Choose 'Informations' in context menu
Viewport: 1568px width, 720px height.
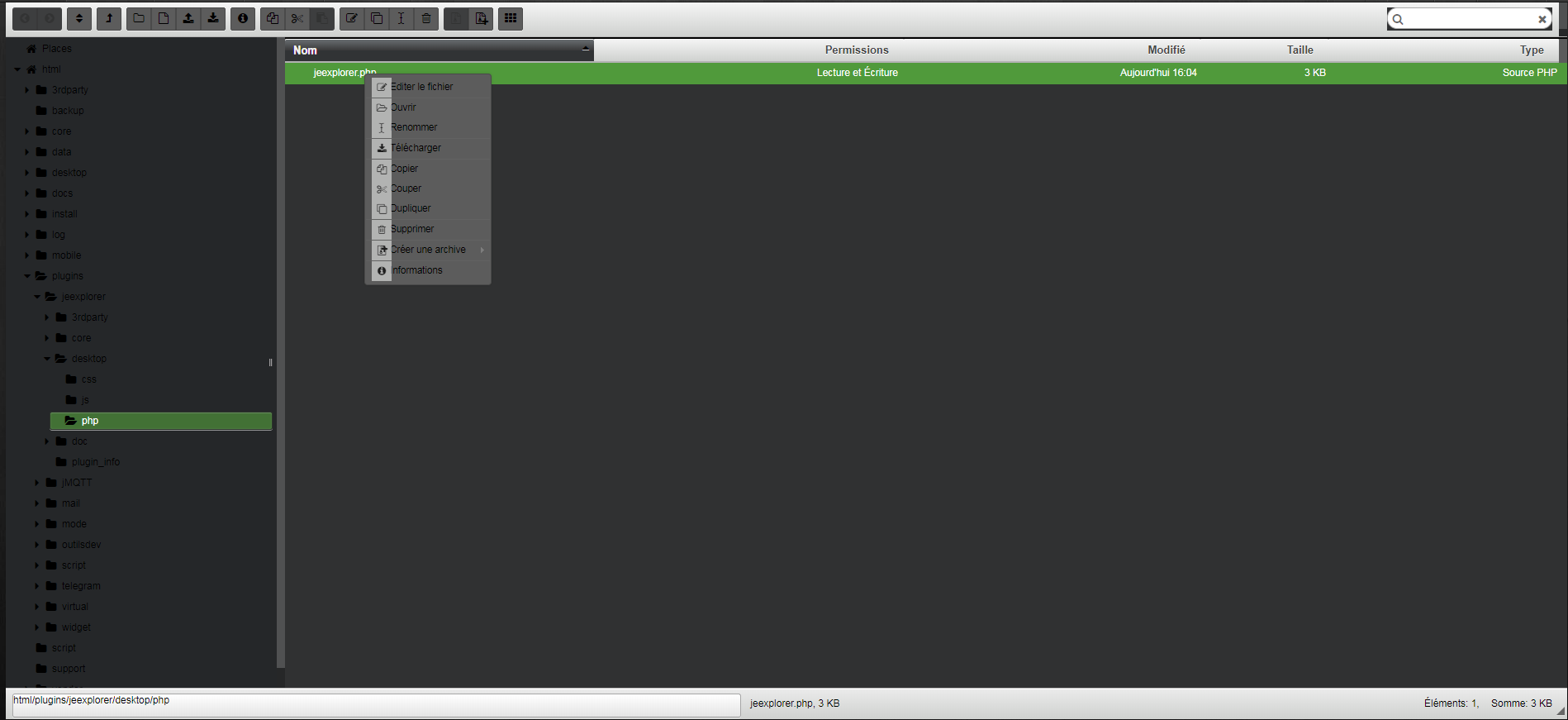click(x=428, y=270)
